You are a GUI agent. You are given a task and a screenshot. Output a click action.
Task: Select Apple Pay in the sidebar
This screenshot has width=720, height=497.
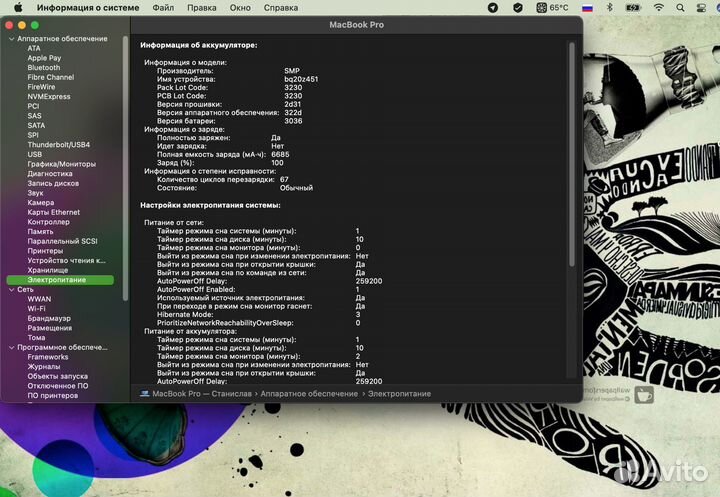tap(44, 58)
